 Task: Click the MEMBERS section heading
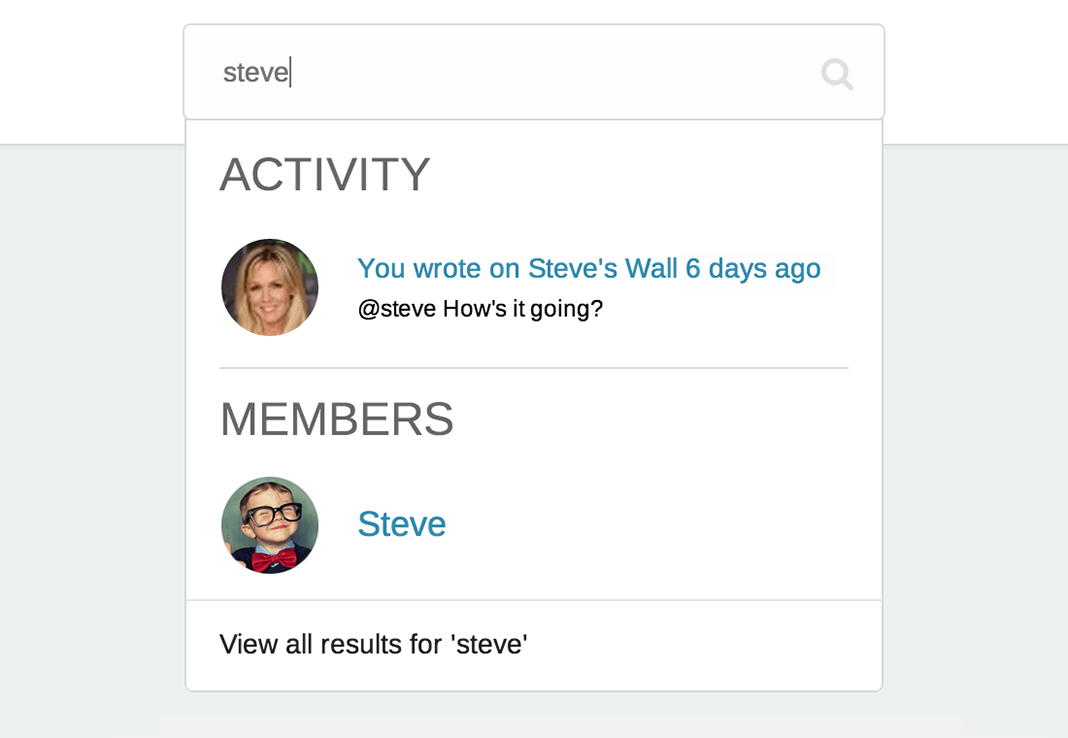[337, 419]
